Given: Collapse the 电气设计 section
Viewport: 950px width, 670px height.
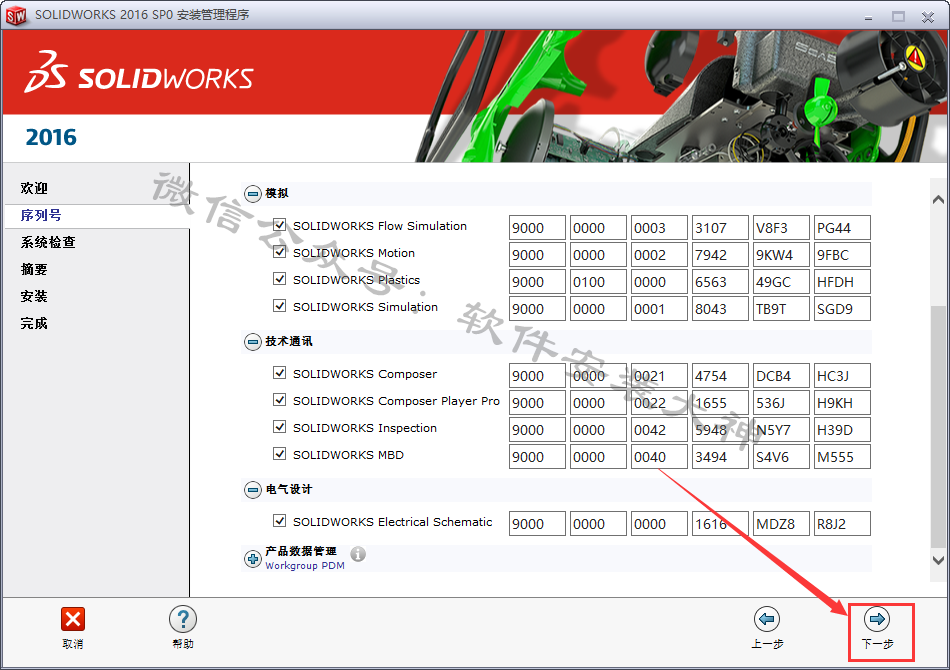Looking at the screenshot, I should 253,489.
